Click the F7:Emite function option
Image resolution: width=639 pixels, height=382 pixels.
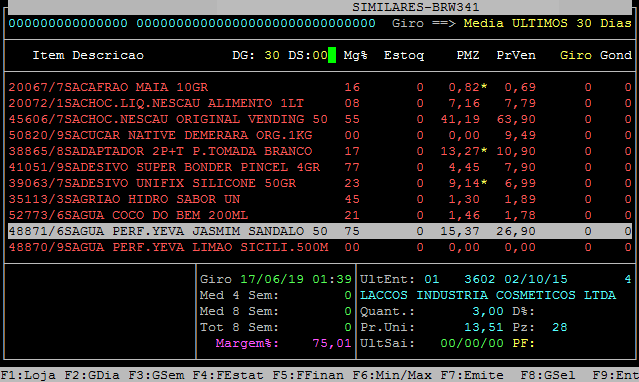[472, 375]
